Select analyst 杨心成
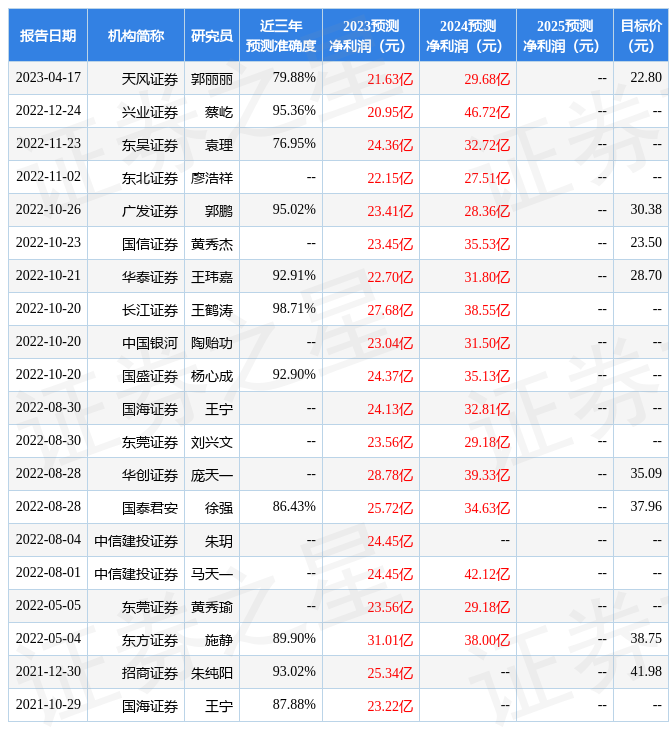 coord(212,377)
